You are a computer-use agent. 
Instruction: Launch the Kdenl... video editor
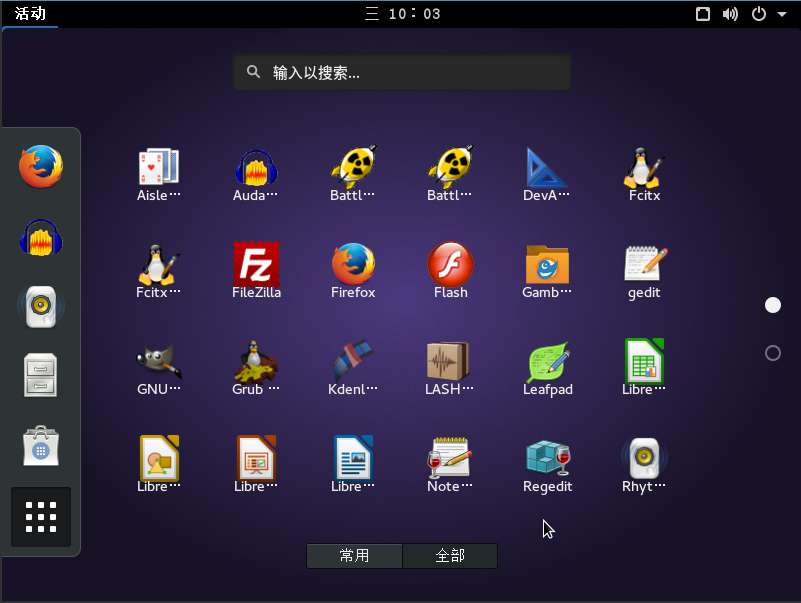click(x=352, y=368)
